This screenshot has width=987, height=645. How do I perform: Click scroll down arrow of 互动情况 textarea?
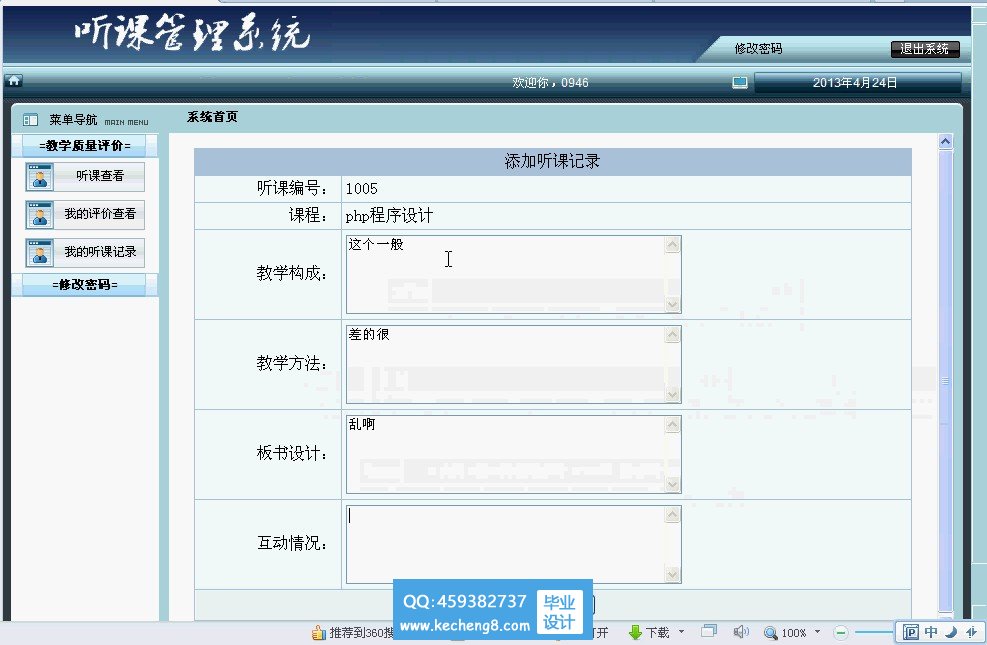672,575
